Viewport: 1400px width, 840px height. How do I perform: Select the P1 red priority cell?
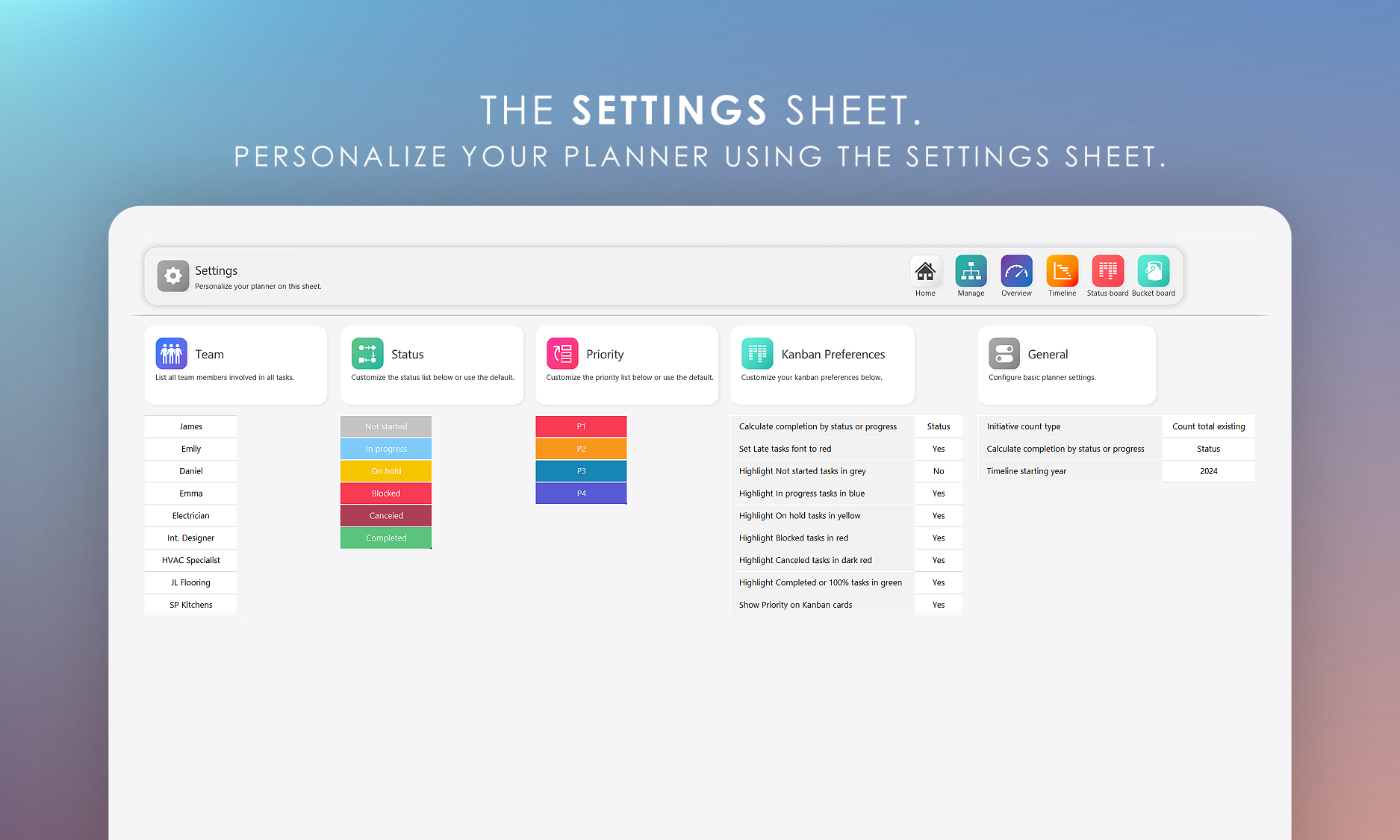click(x=581, y=426)
